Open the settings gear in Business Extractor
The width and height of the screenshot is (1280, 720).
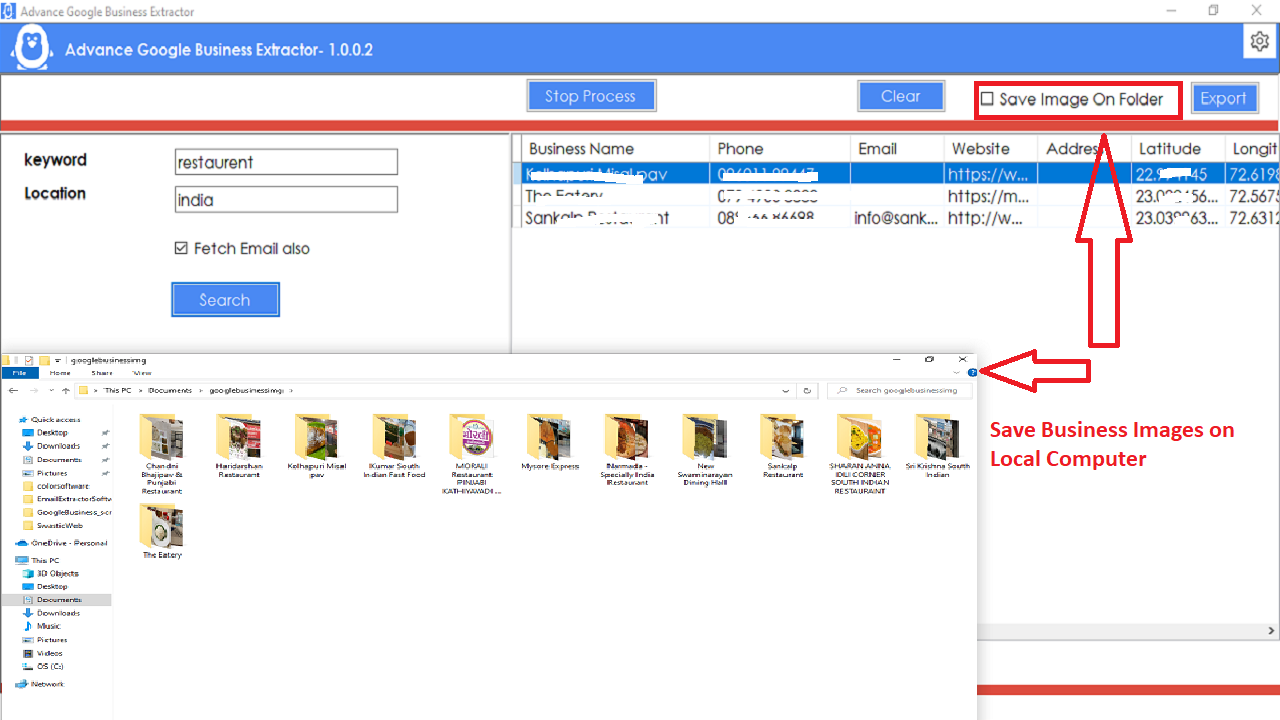coord(1258,42)
